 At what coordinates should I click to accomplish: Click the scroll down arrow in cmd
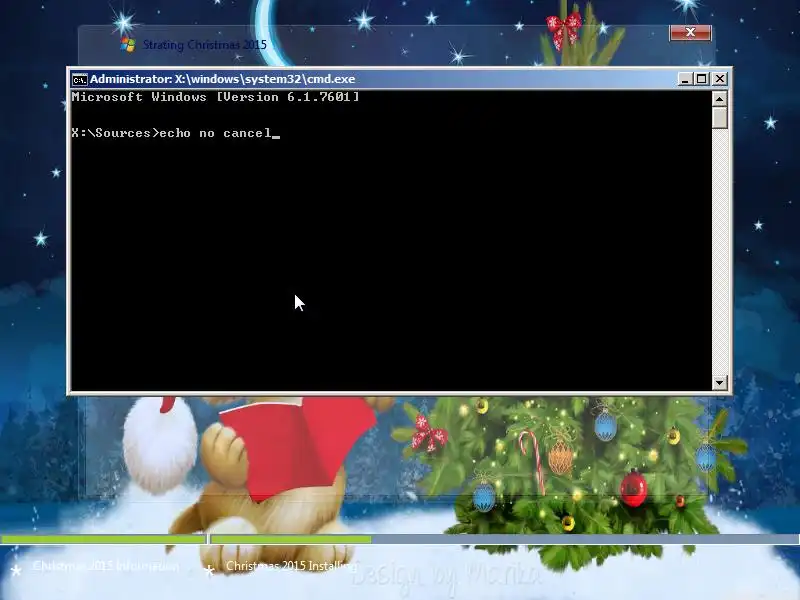[x=719, y=382]
